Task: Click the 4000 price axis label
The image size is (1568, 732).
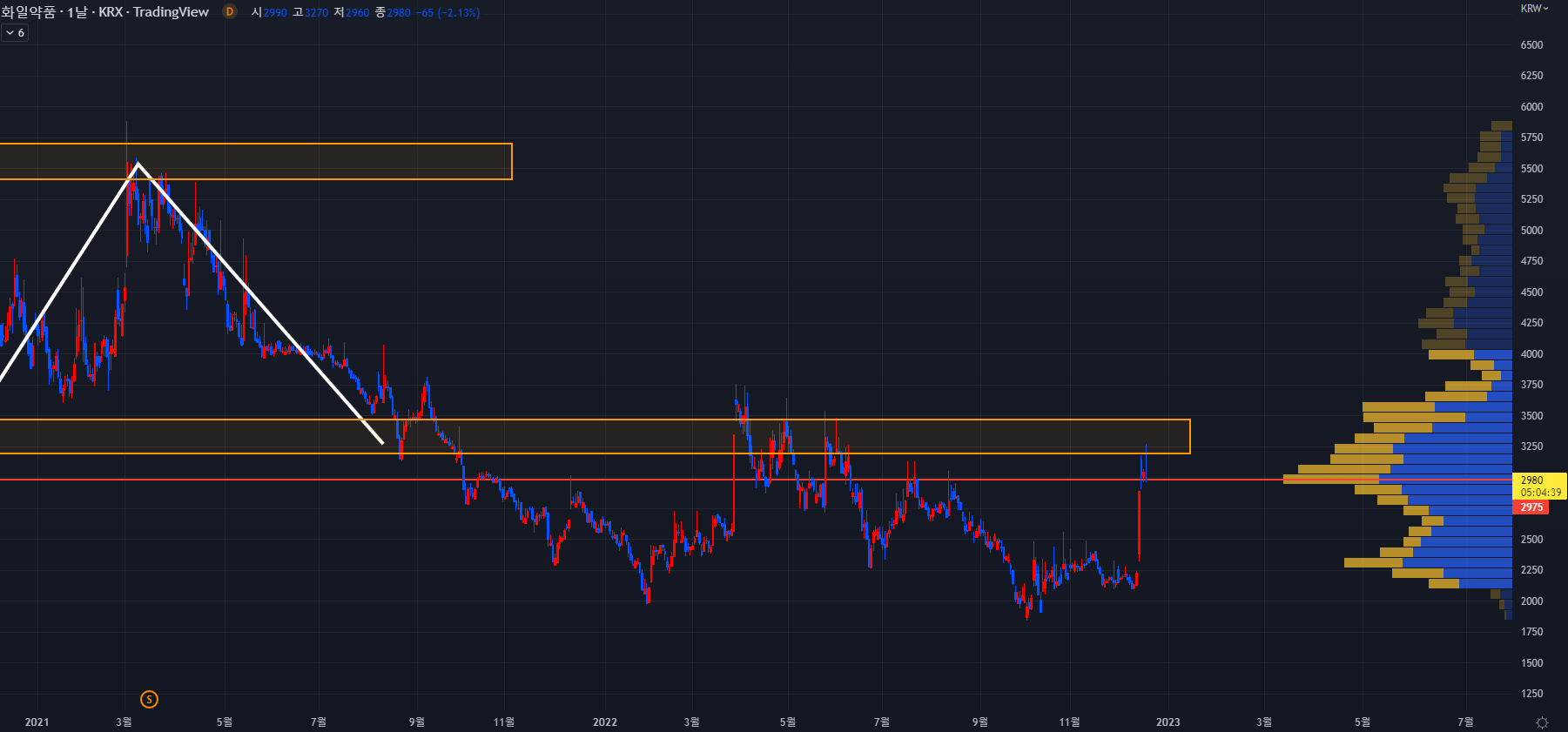Action: (x=1531, y=354)
